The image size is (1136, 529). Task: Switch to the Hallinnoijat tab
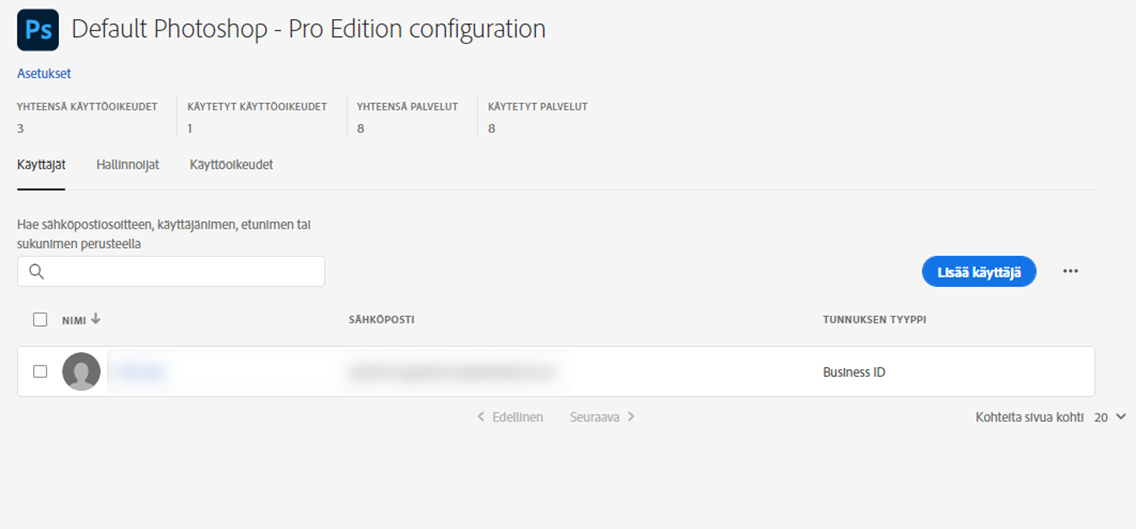[127, 165]
